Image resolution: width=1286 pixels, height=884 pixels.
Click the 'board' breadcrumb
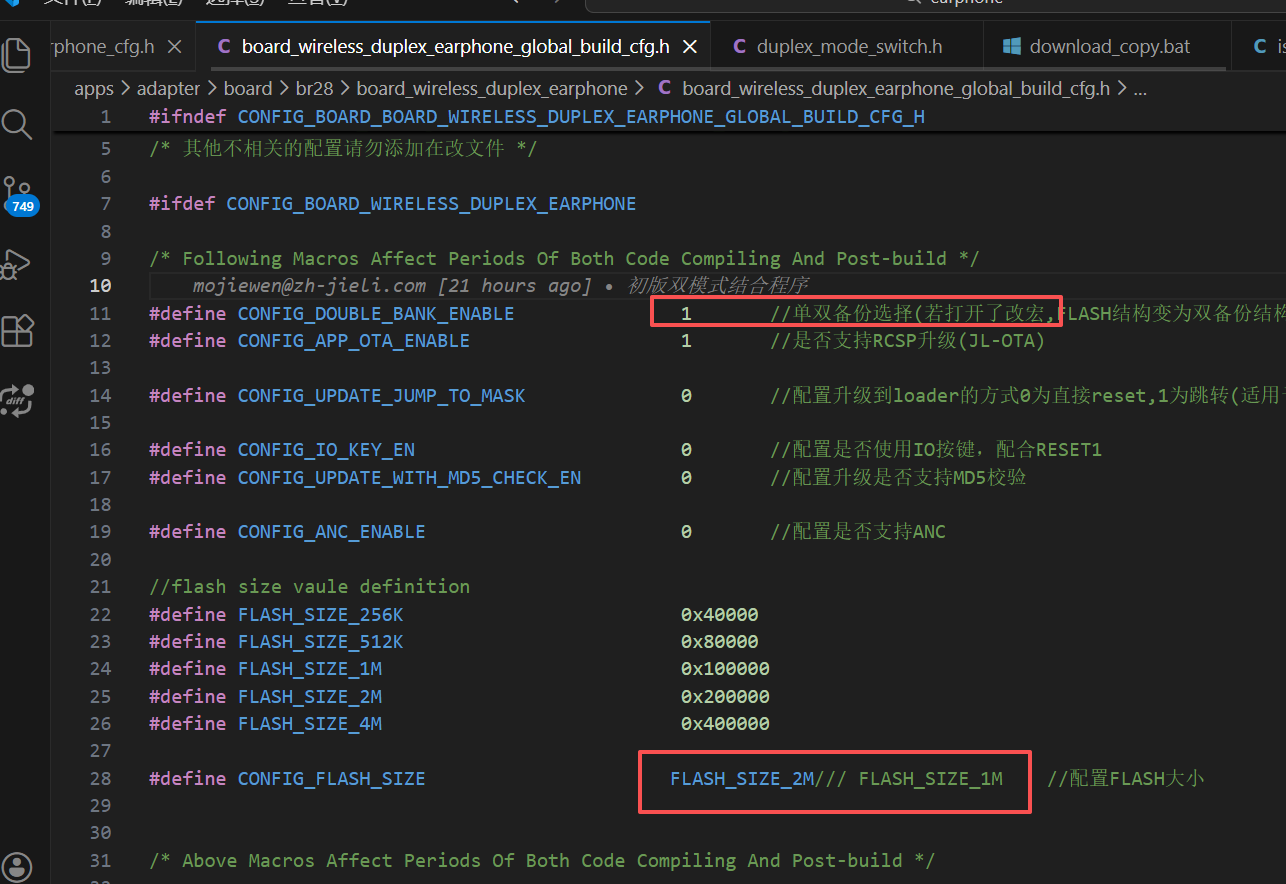coord(248,88)
